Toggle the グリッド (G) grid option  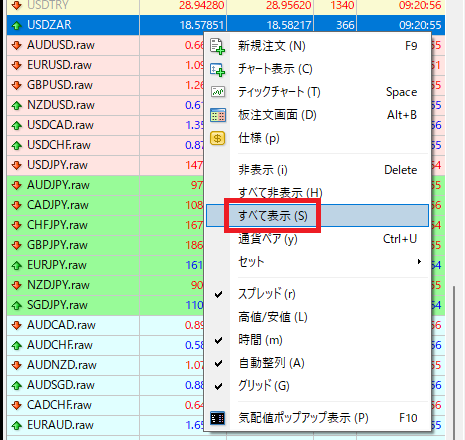317,386
